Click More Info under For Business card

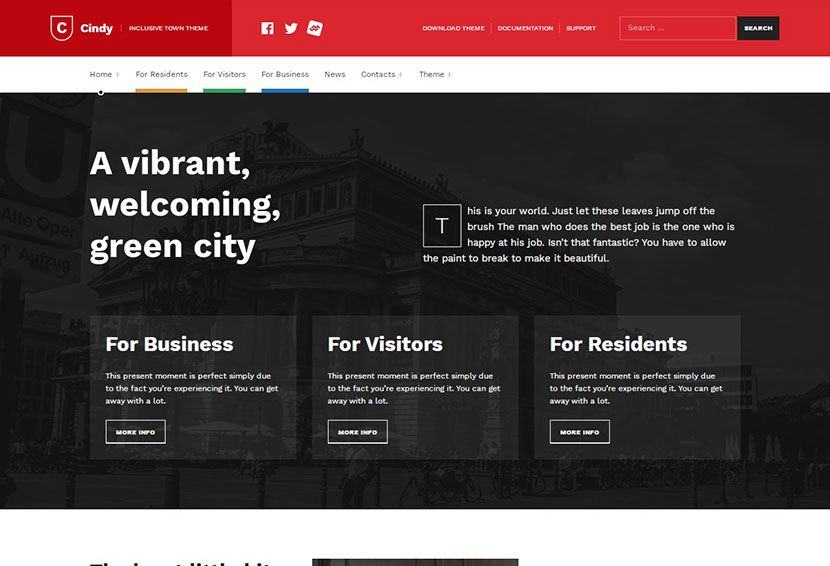(x=135, y=432)
